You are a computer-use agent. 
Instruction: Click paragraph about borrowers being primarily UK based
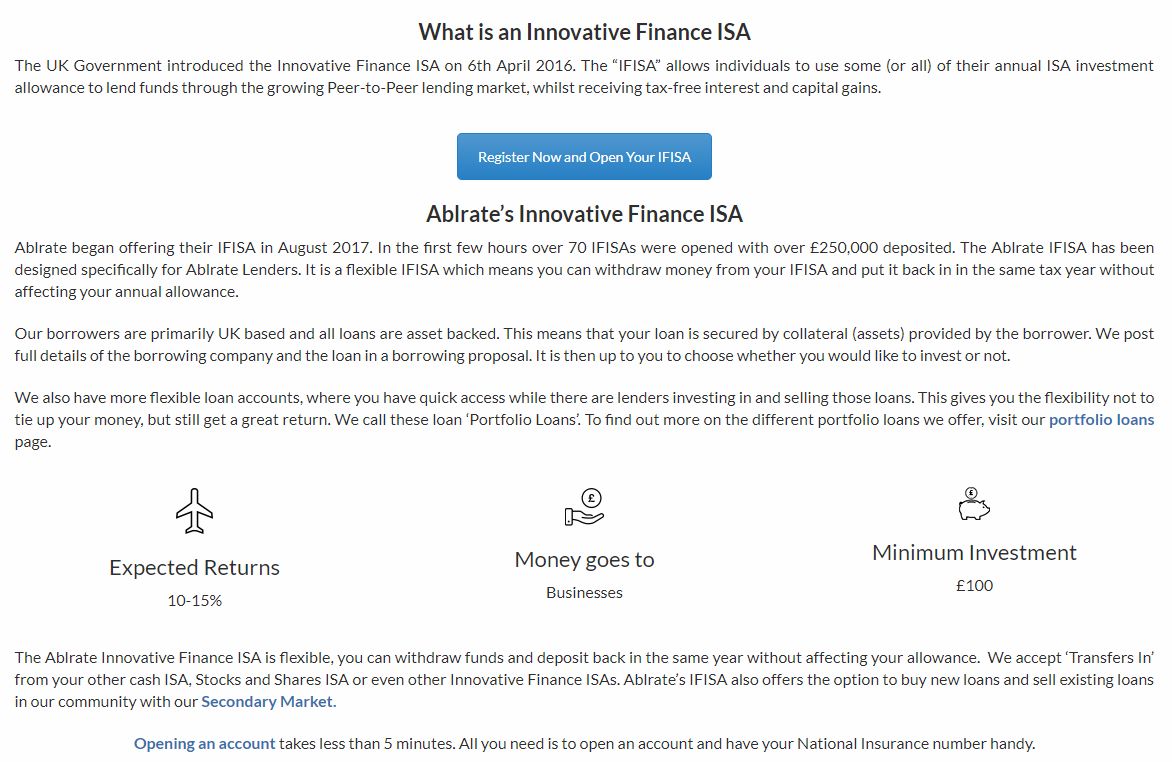(x=584, y=344)
